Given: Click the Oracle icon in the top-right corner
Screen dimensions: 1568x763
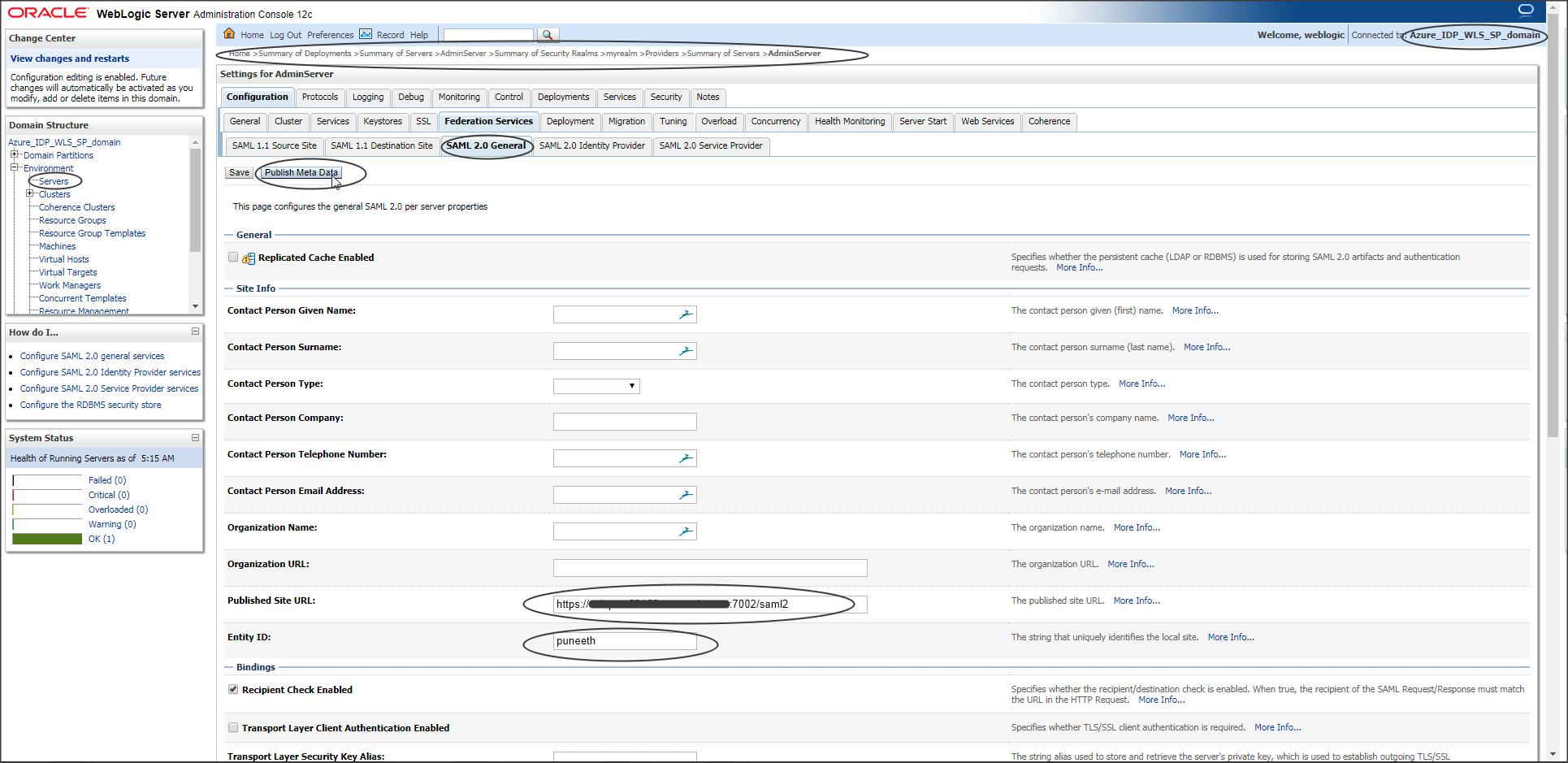Looking at the screenshot, I should [x=1525, y=11].
